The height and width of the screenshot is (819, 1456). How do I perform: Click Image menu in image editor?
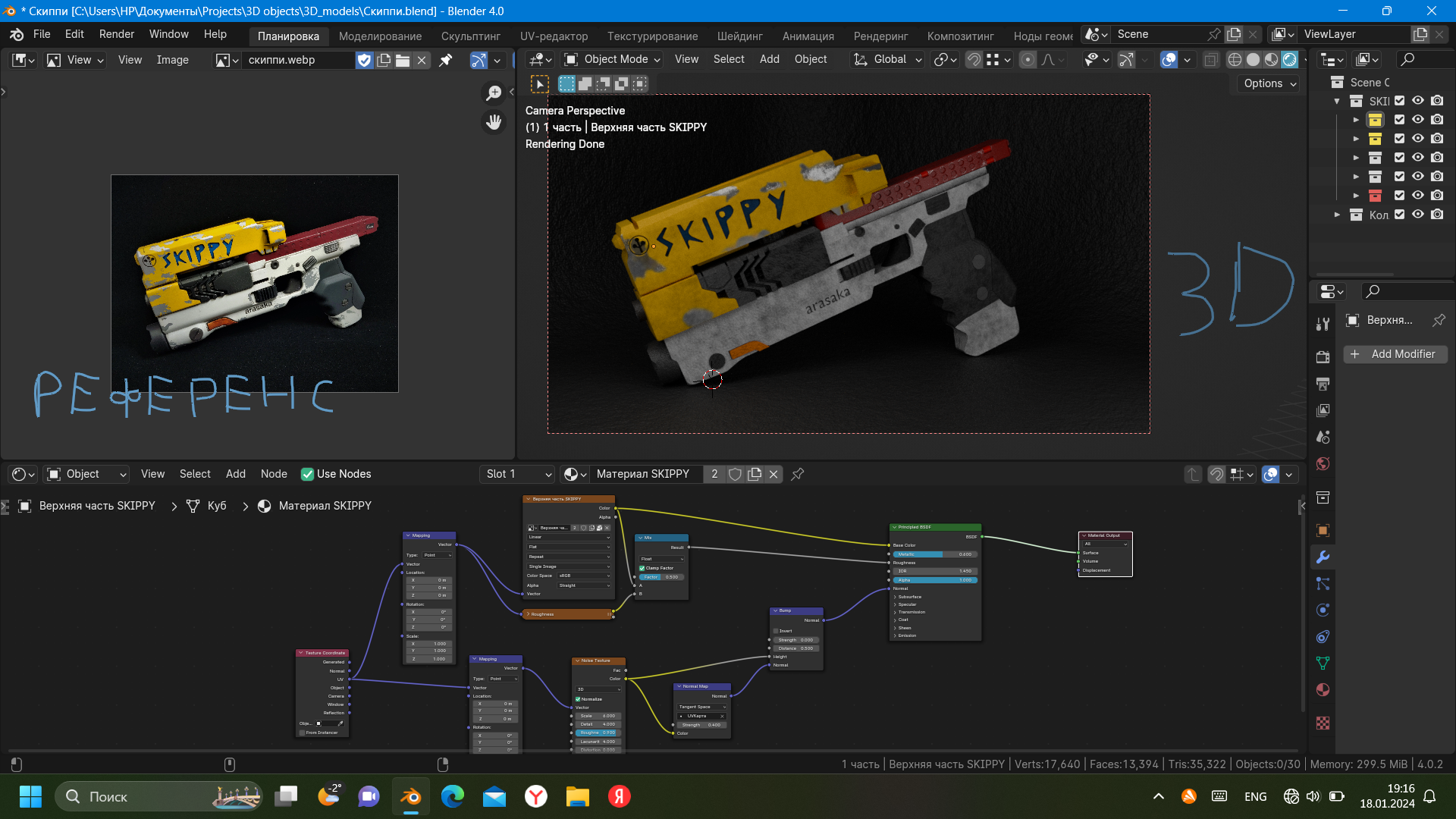coord(172,60)
